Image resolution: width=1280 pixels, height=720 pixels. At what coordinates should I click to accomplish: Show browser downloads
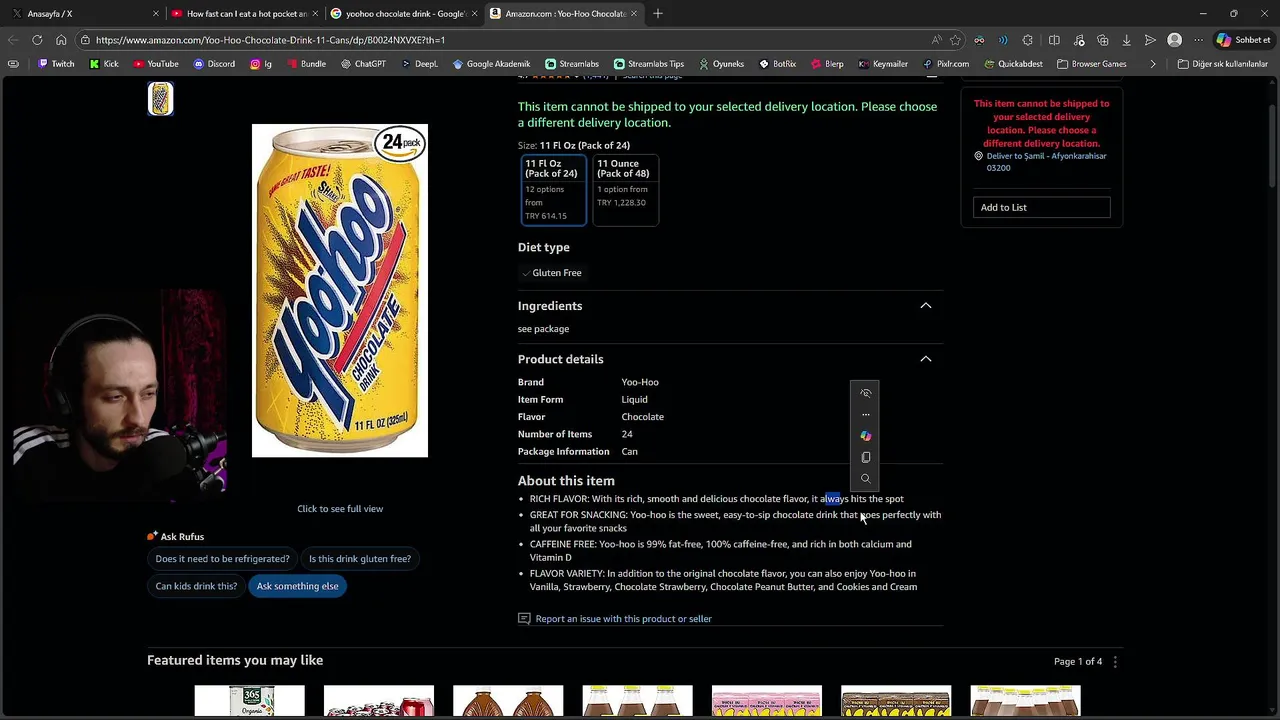1126,40
